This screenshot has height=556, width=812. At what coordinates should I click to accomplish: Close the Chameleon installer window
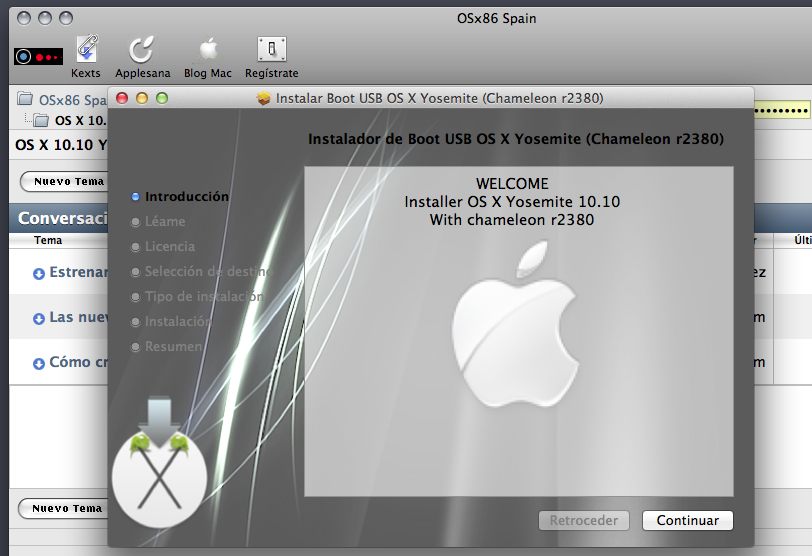(122, 98)
